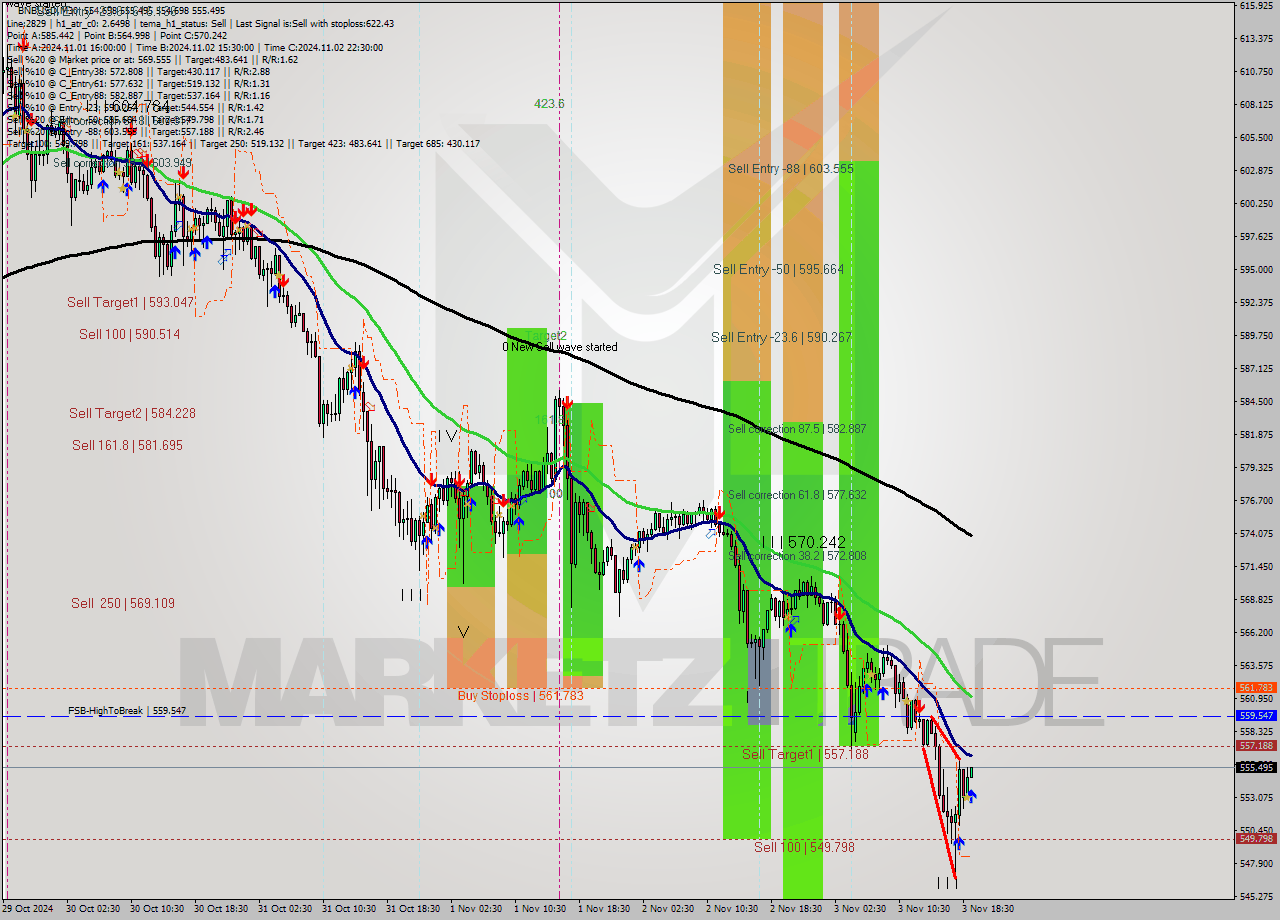Click the 'Sell Entry -50 | 595.664' label
The height and width of the screenshot is (920, 1280).
click(778, 269)
